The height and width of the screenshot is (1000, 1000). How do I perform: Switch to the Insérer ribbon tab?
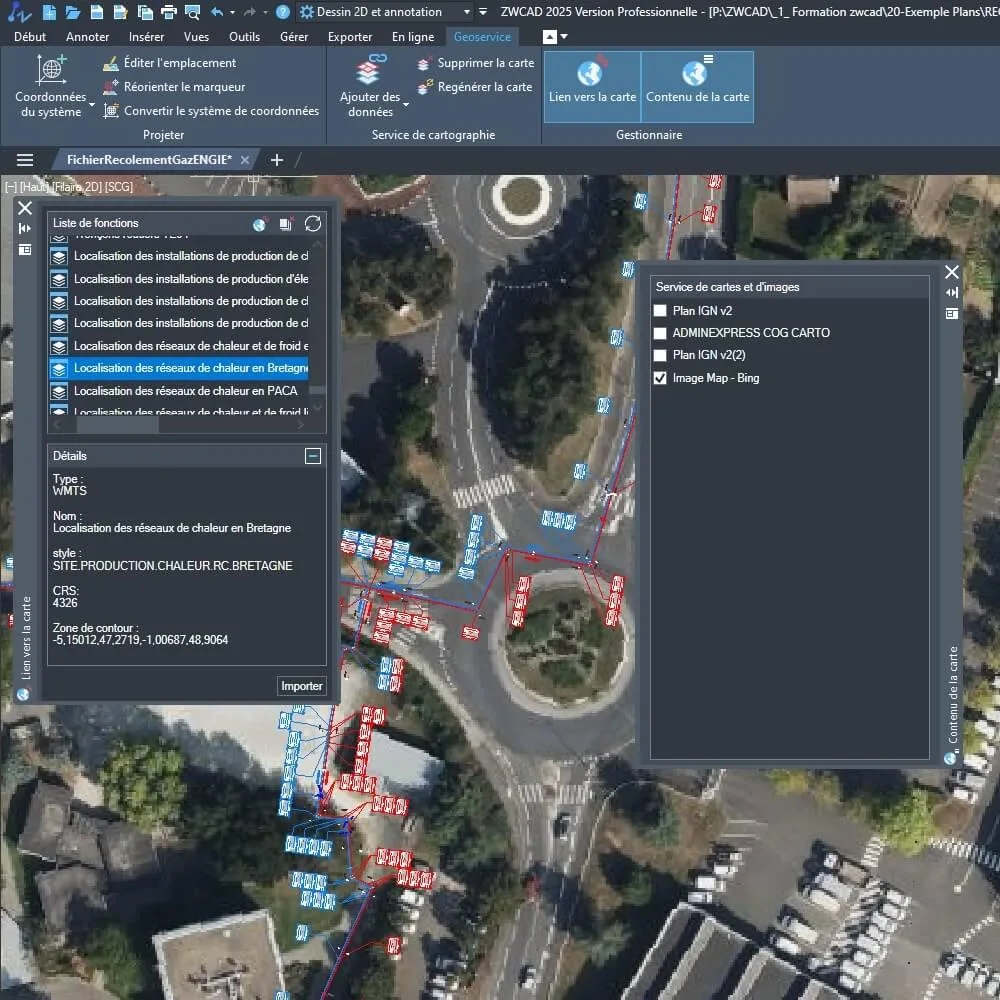click(146, 37)
